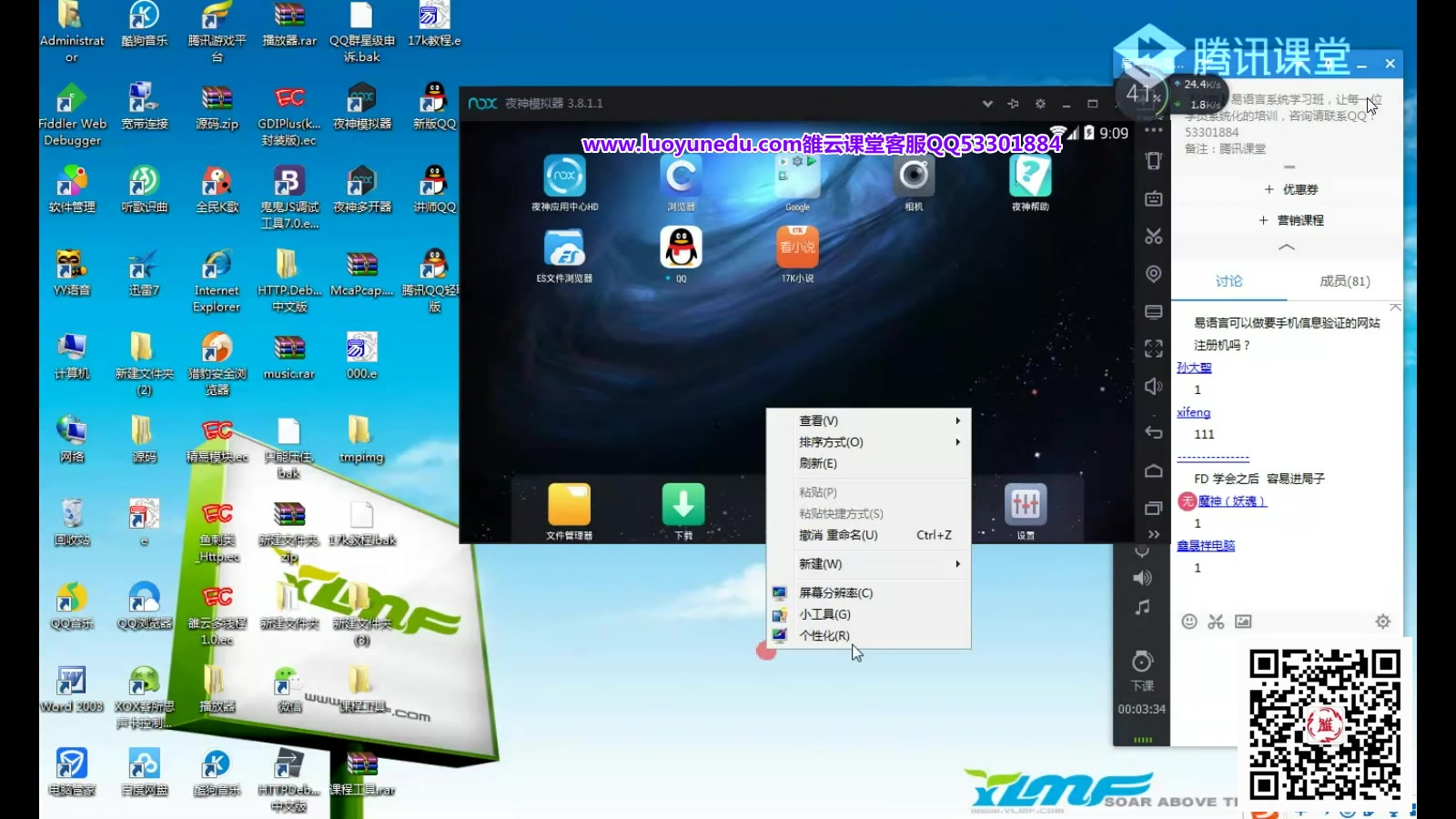Click the chat insert image icon
The height and width of the screenshot is (819, 1456).
1243,622
